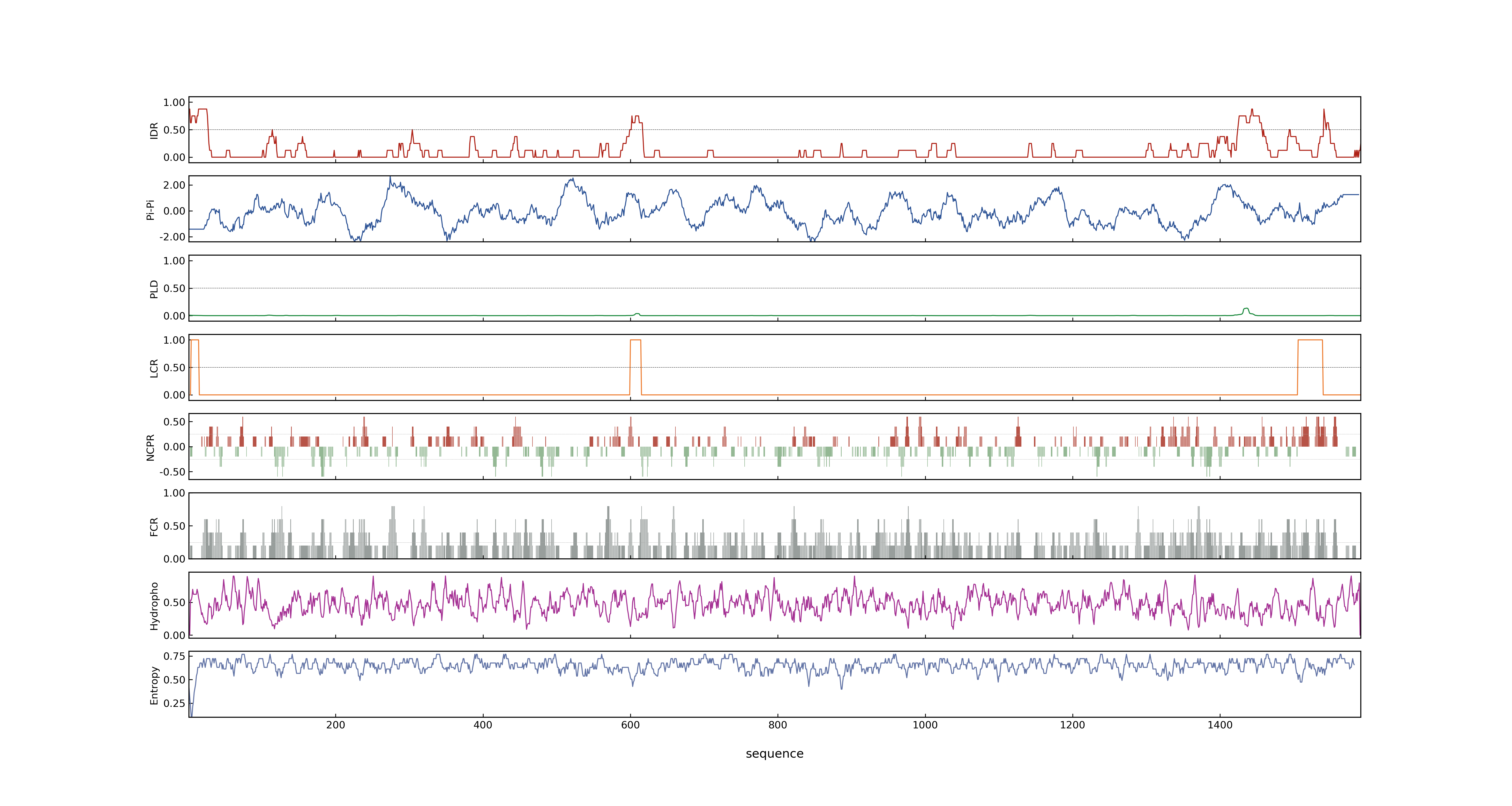Click the 1.00 tick of the FCR panel
This screenshot has width=1512, height=806.
point(174,493)
